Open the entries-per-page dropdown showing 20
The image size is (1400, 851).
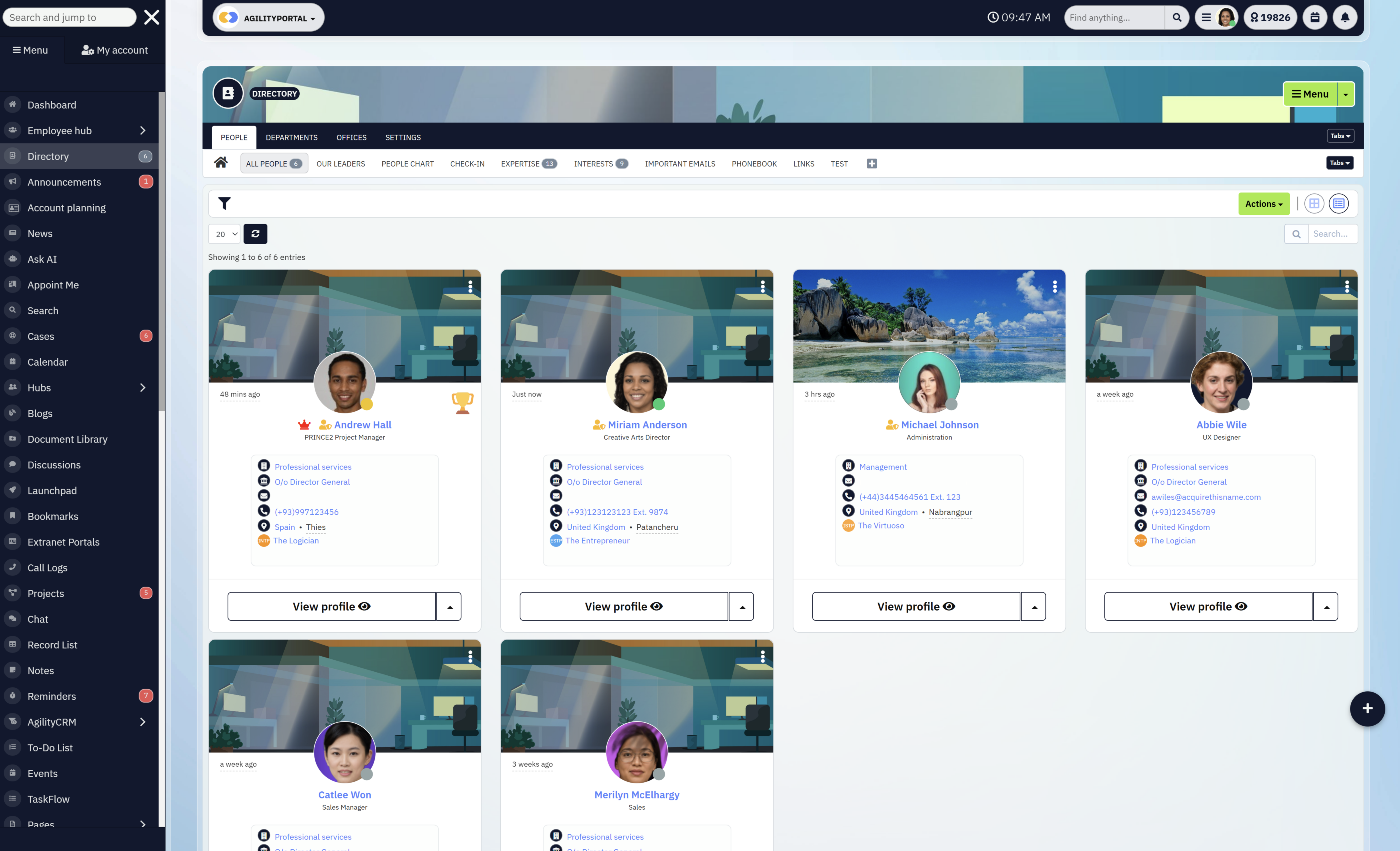[x=224, y=234]
